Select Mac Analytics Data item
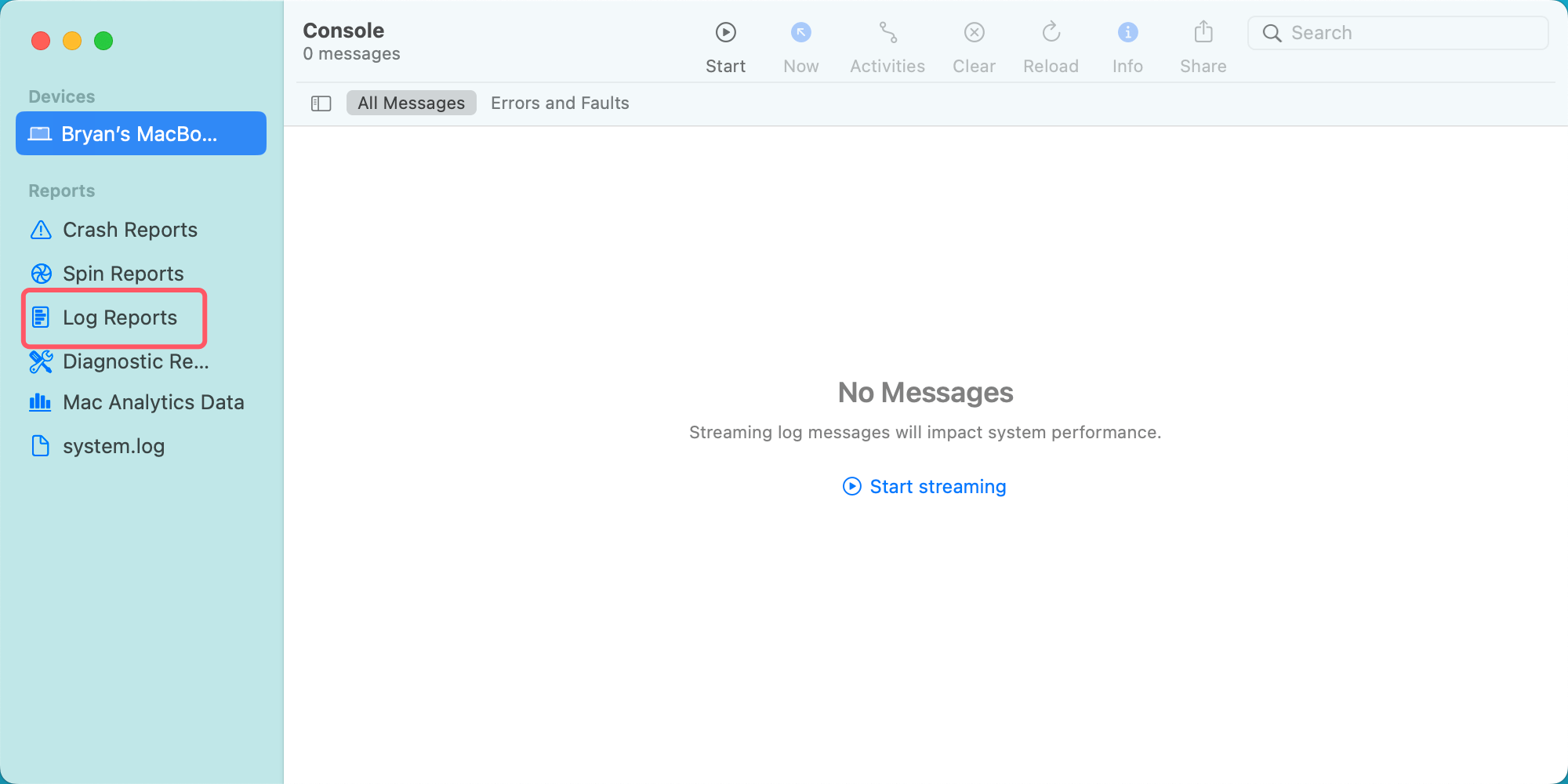The image size is (1568, 784). [x=153, y=402]
